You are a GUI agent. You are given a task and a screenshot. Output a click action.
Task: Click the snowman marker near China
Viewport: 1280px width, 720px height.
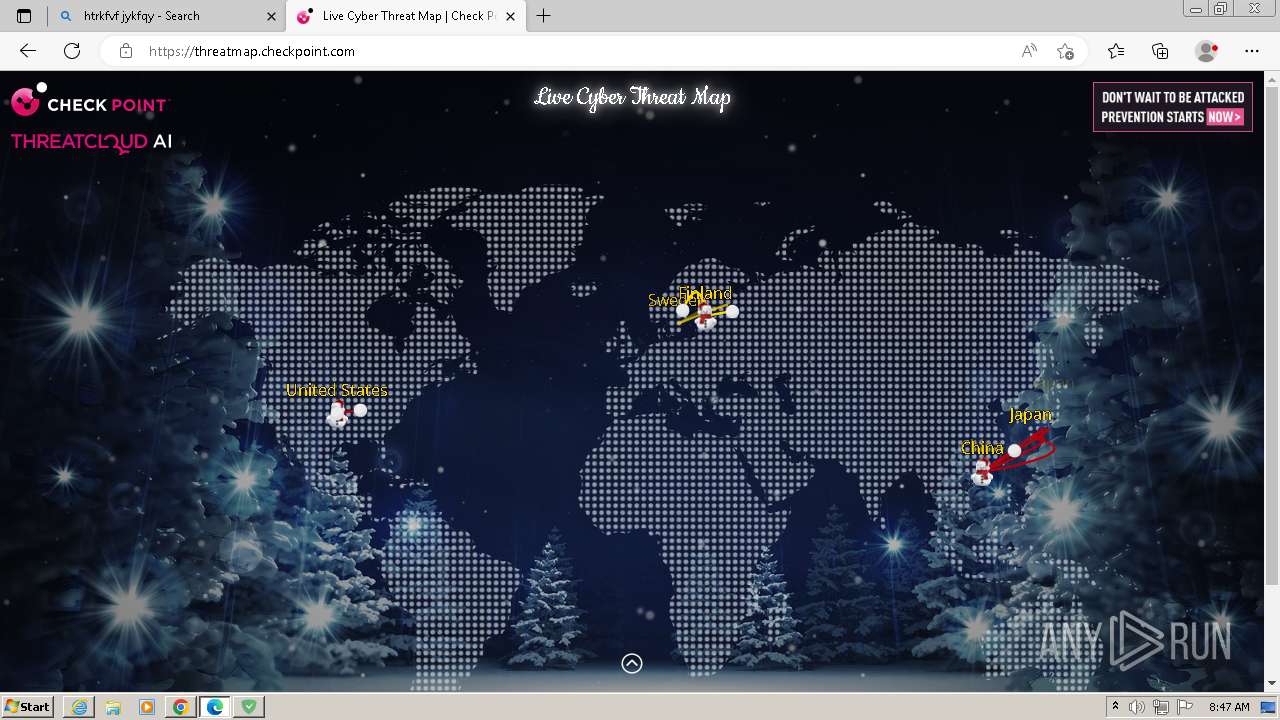pyautogui.click(x=982, y=472)
